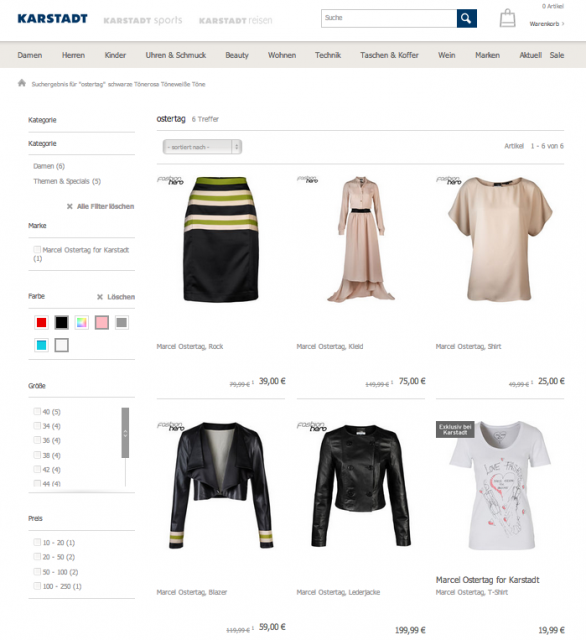Select the grey color swatch

122,322
